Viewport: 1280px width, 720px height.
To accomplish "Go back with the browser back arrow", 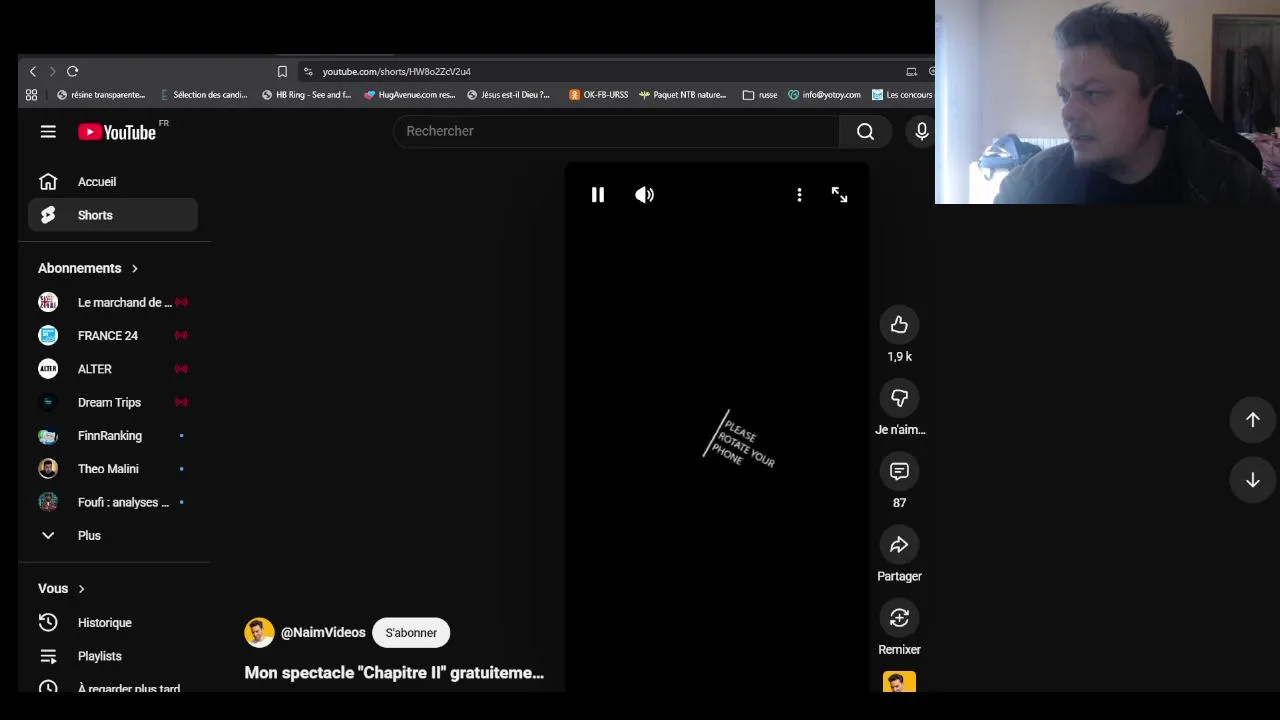I will click(x=33, y=71).
